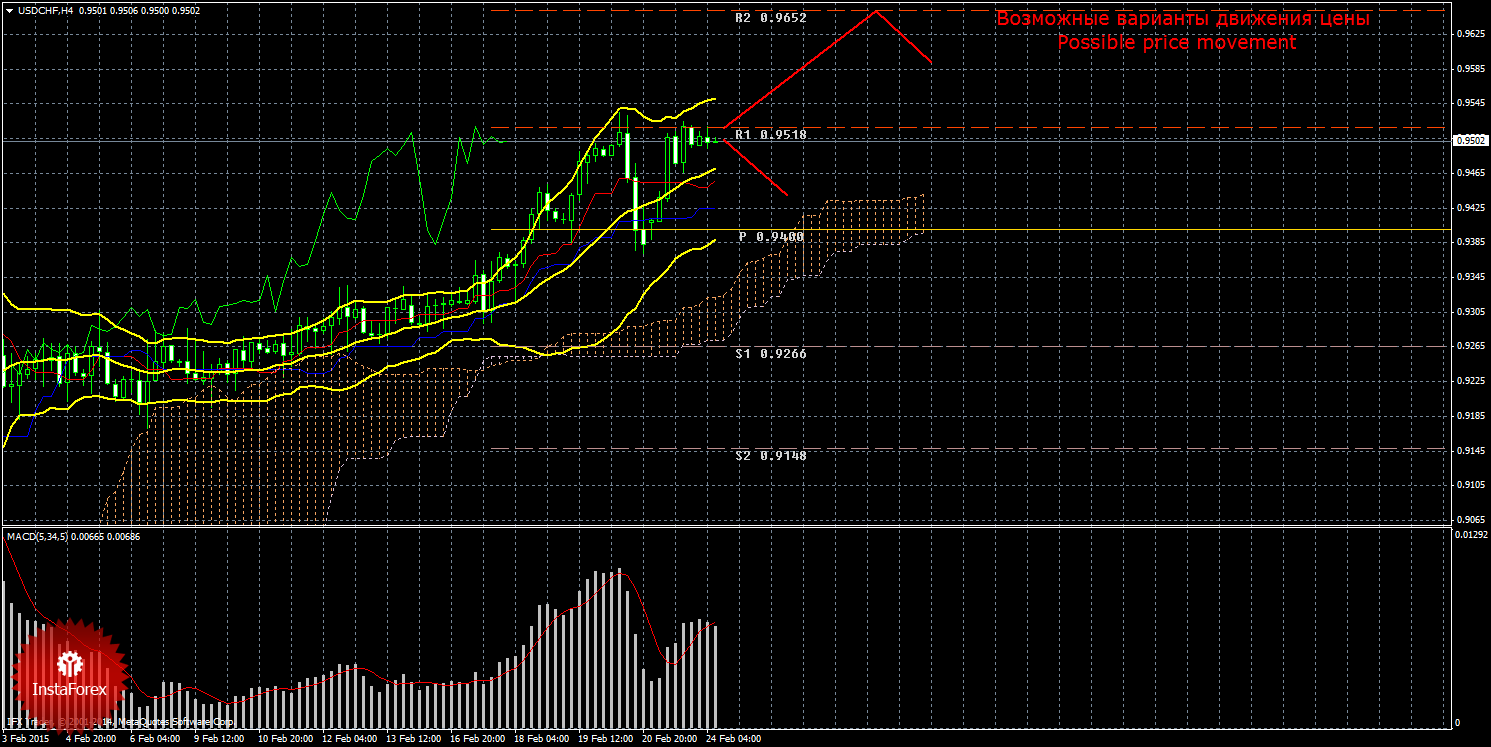Click the 18 Feb 04:00 time axis label
Image resolution: width=1491 pixels, height=747 pixels.
point(540,739)
